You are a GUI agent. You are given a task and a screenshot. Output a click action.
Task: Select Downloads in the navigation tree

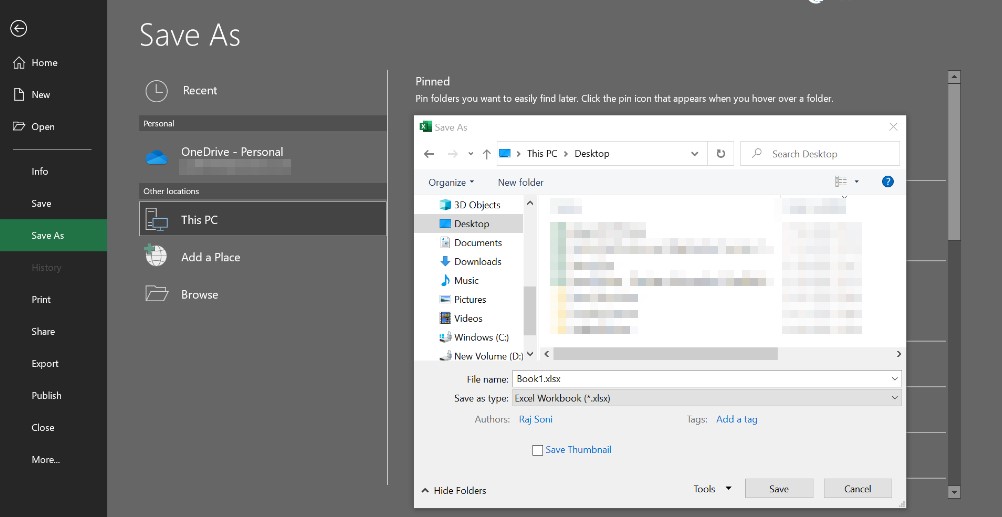point(477,262)
